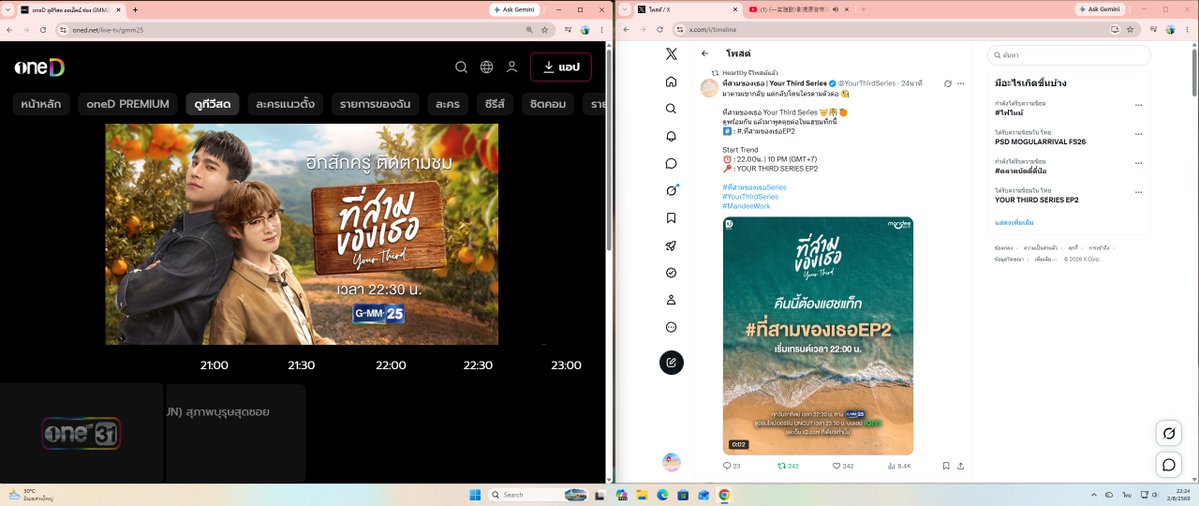Open the one31 channel thumbnail
This screenshot has width=1199, height=506.
(81, 433)
